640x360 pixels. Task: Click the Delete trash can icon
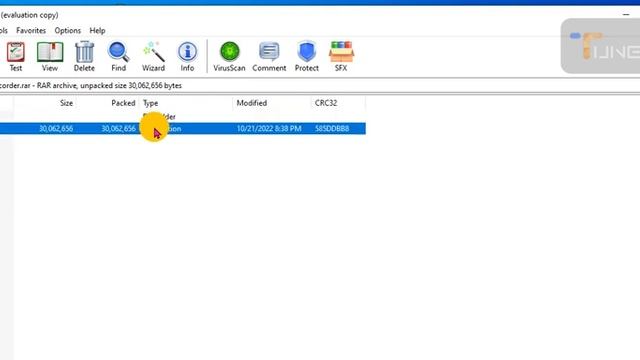pos(84,57)
